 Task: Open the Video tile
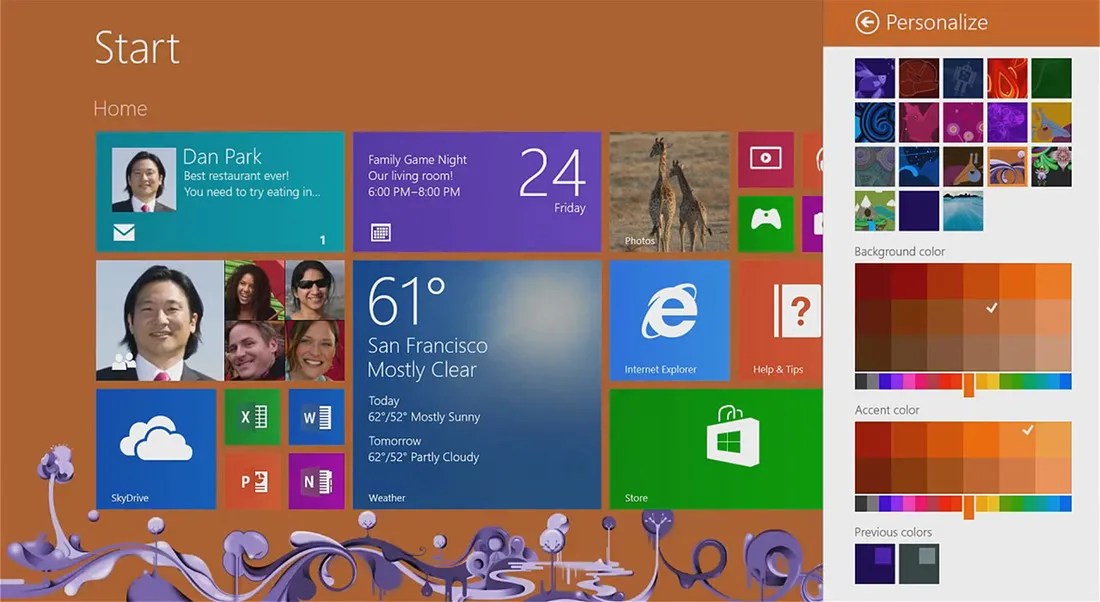pos(766,159)
